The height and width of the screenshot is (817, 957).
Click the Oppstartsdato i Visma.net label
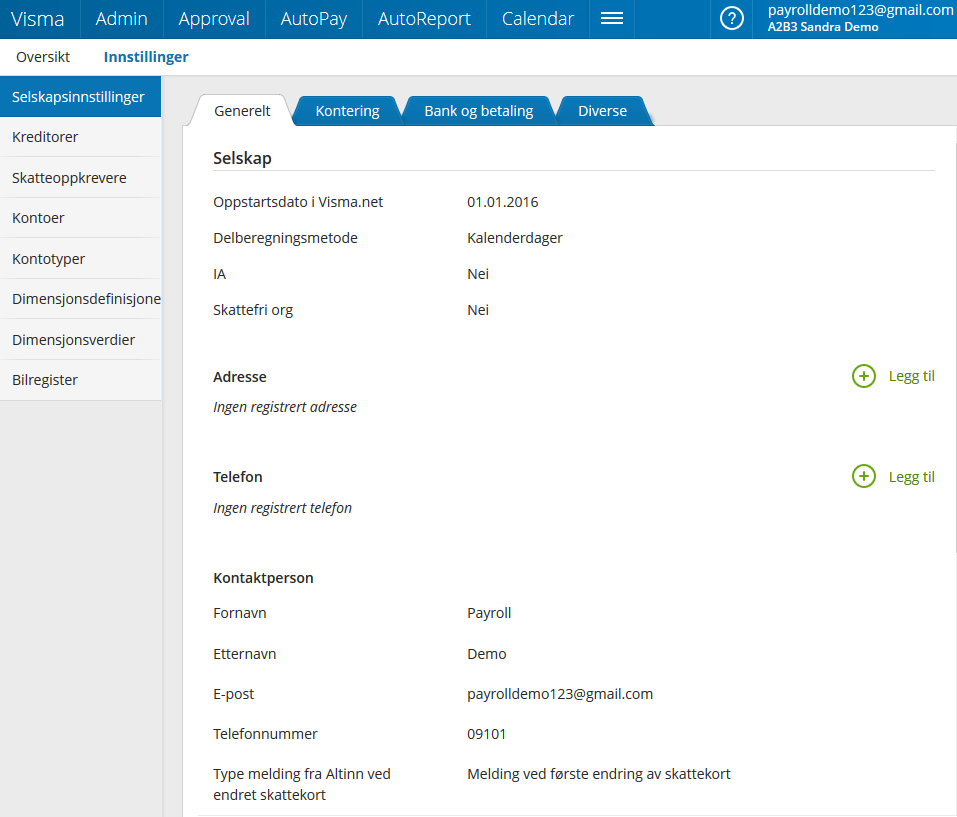[x=298, y=202]
